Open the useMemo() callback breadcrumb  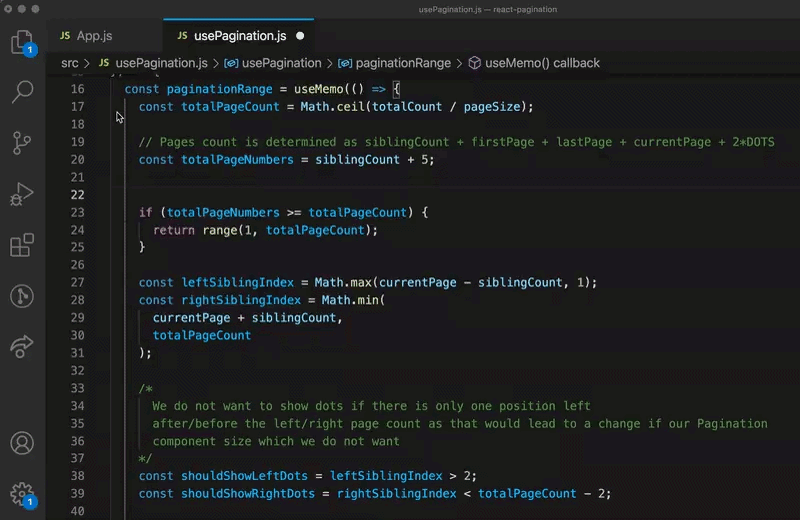[542, 63]
